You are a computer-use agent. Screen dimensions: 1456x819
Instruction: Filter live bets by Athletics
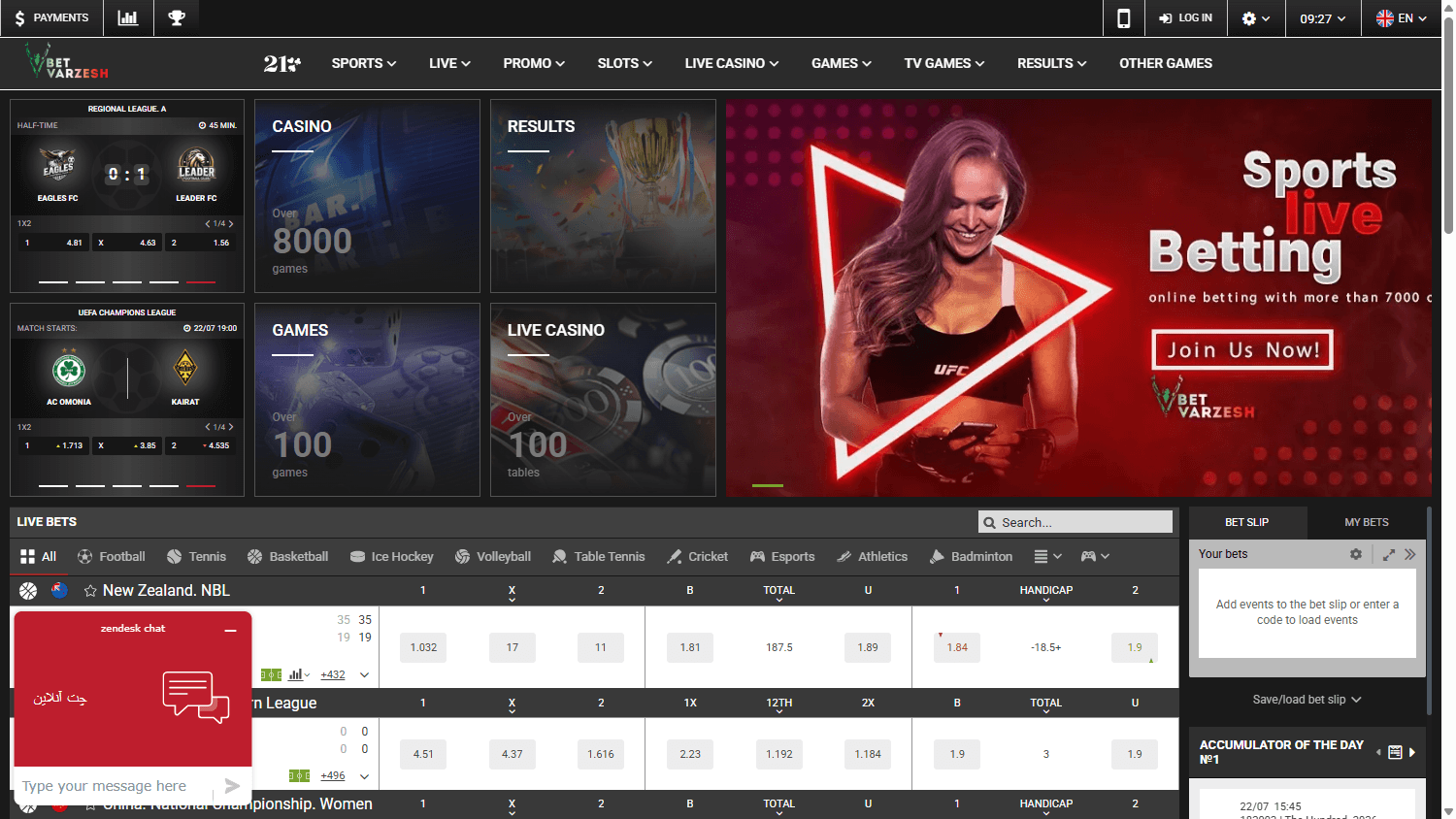tap(872, 556)
